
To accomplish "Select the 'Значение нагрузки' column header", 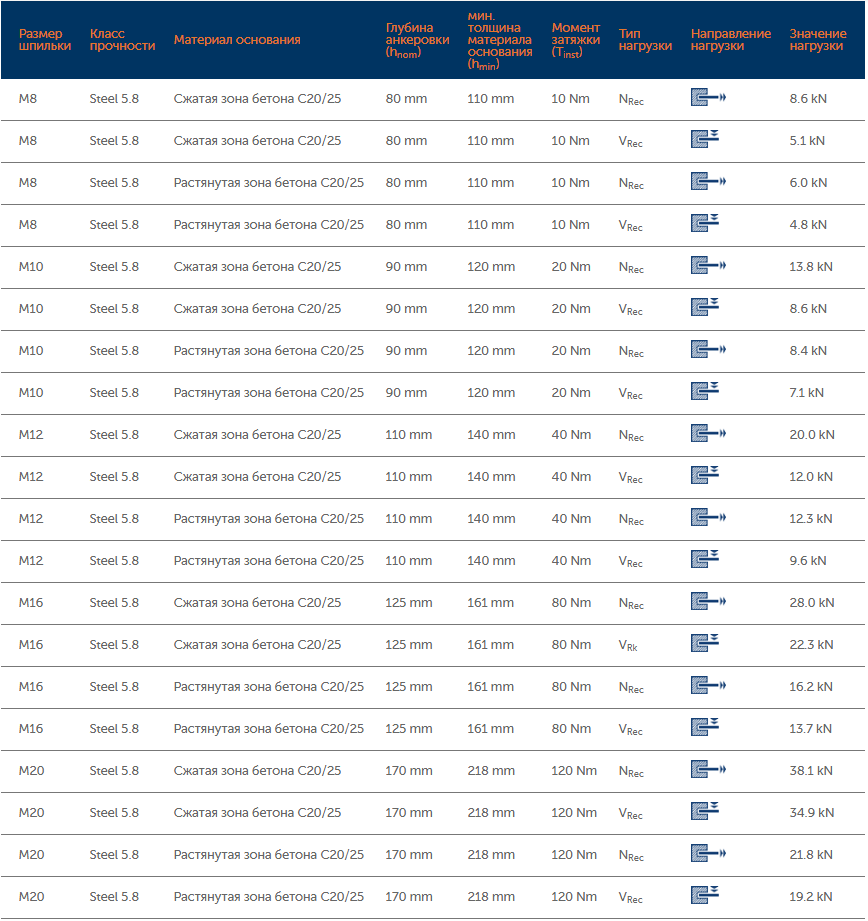I will point(816,40).
